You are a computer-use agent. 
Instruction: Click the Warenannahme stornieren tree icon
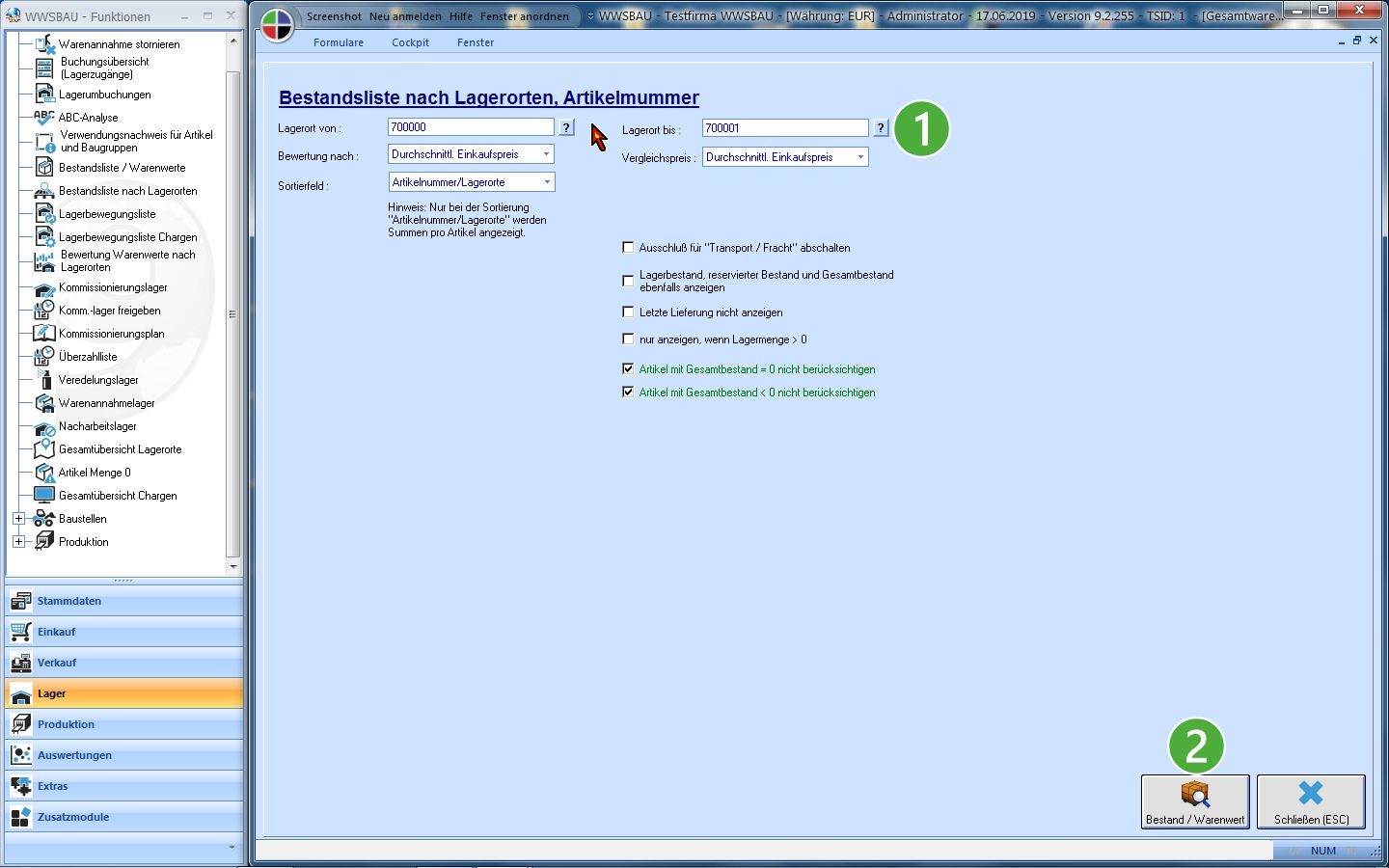click(44, 44)
